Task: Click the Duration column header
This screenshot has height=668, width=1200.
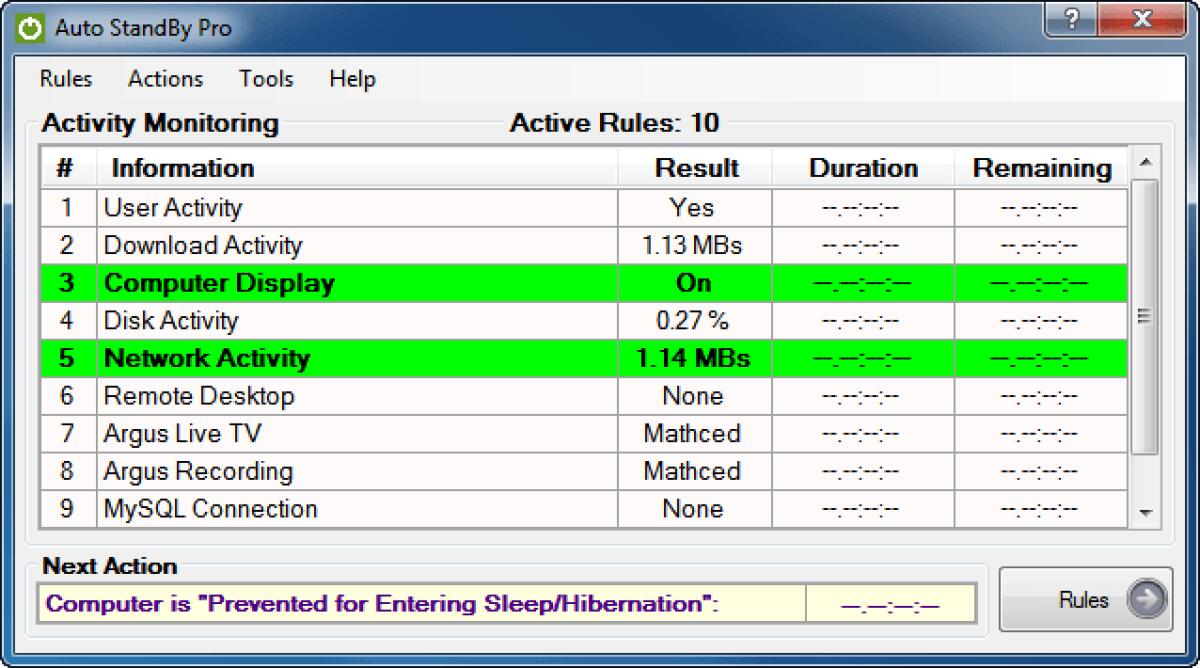Action: (863, 168)
